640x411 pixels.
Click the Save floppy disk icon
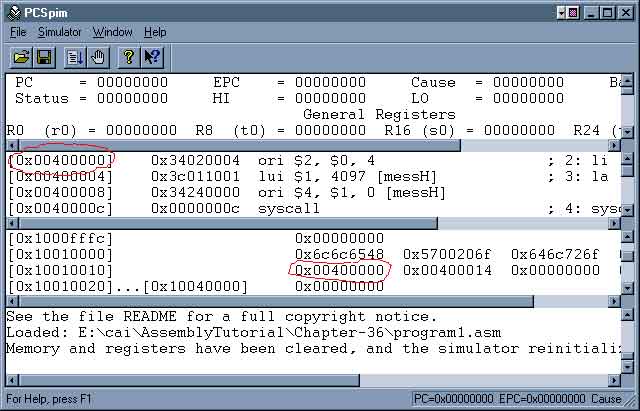(x=44, y=57)
